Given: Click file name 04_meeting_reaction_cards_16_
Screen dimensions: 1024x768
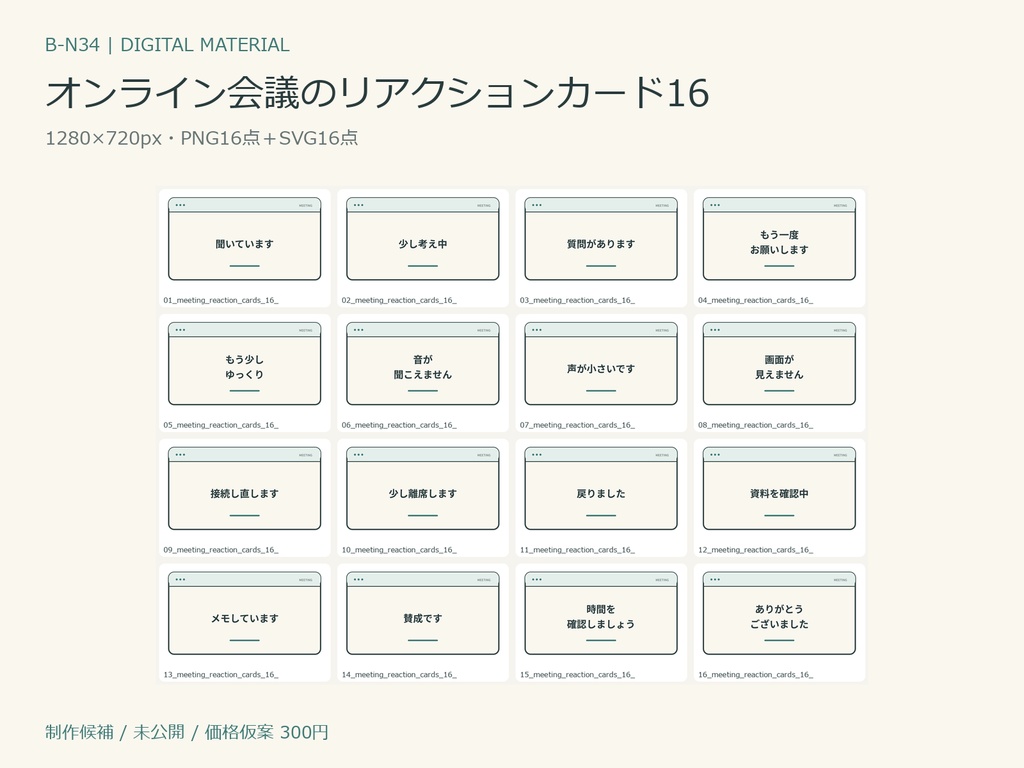Looking at the screenshot, I should tap(756, 300).
